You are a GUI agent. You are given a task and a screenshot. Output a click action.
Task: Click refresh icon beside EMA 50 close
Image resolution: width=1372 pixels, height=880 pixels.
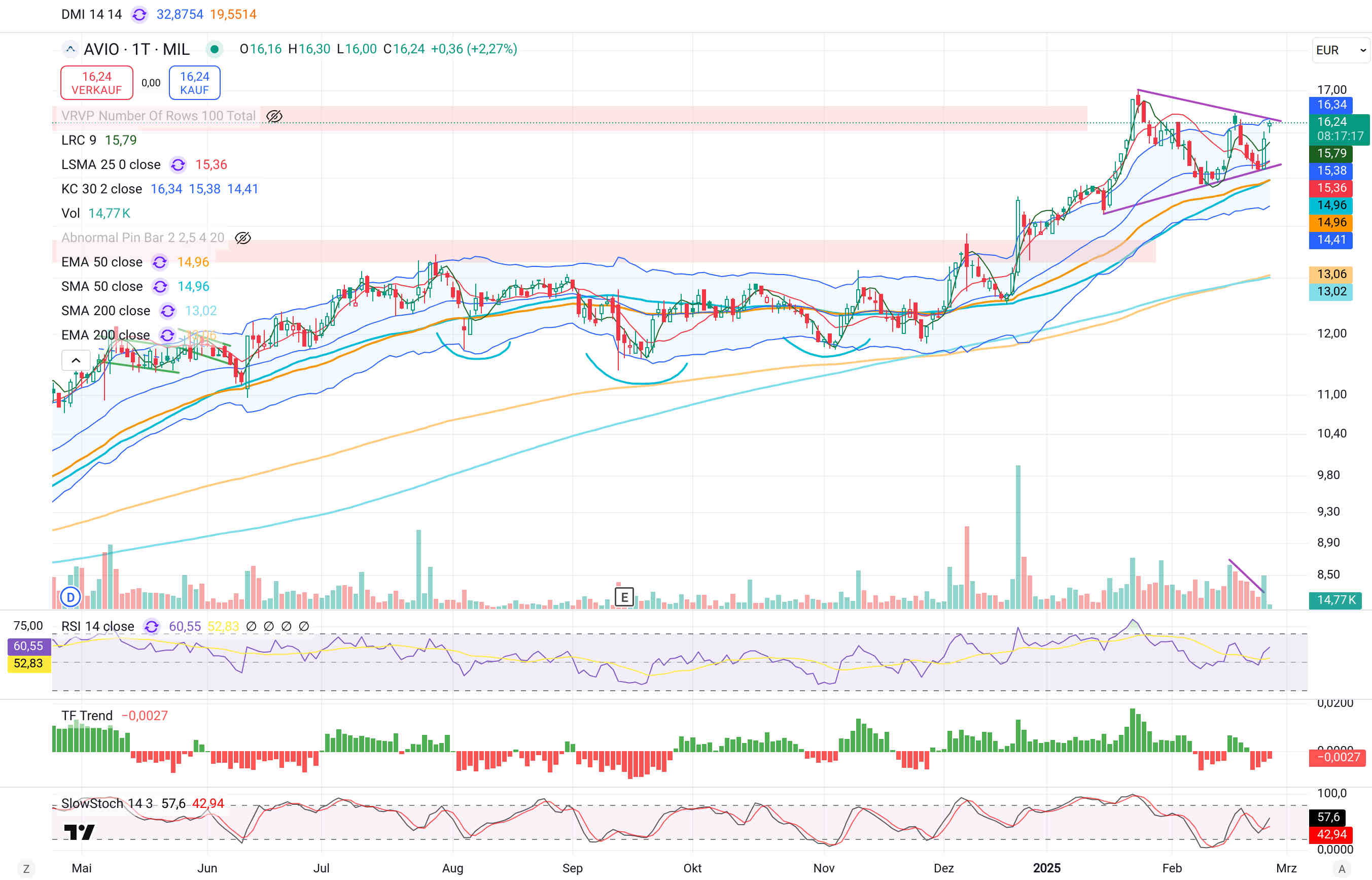point(160,262)
